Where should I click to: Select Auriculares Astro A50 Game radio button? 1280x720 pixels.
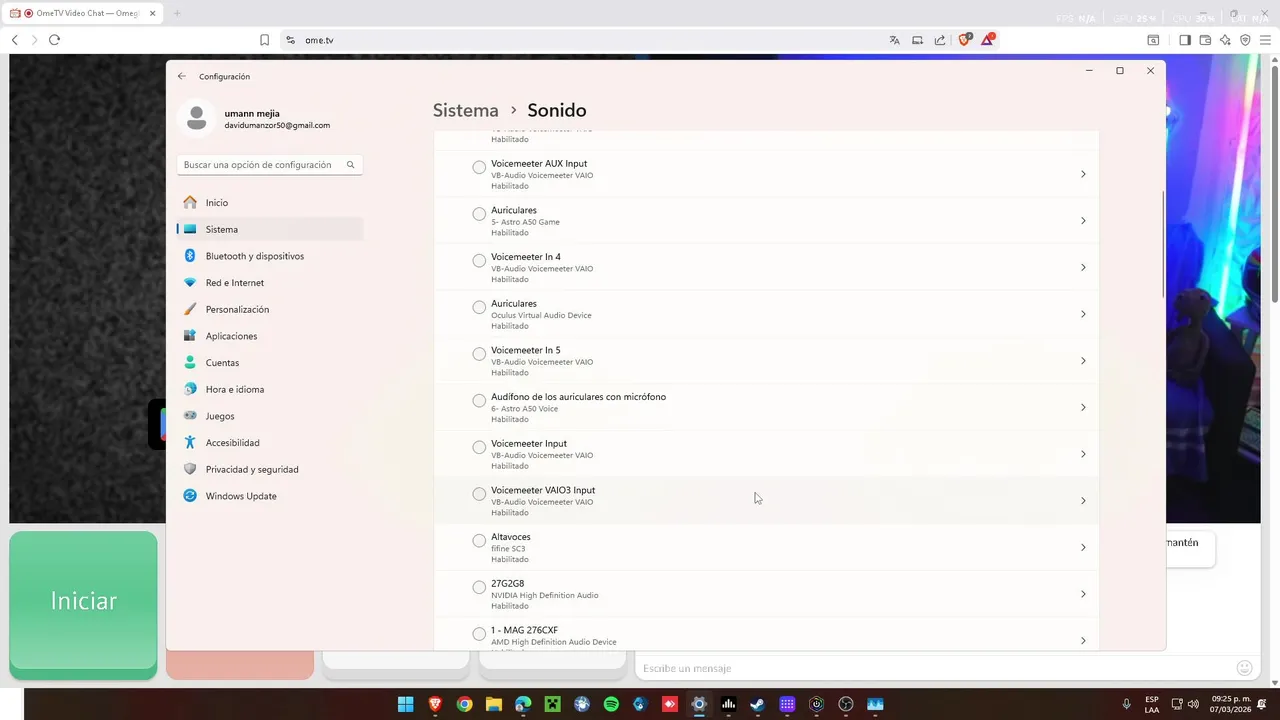click(x=479, y=214)
